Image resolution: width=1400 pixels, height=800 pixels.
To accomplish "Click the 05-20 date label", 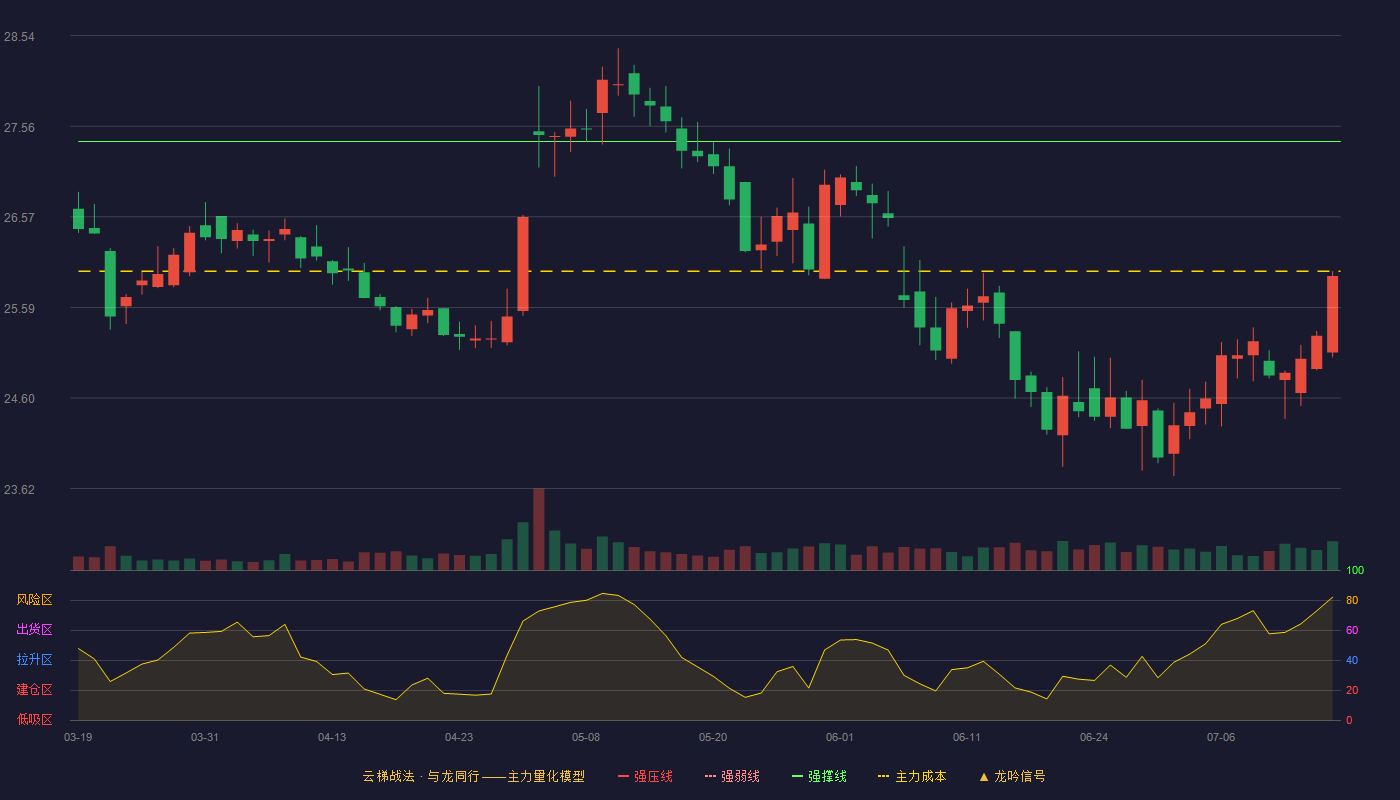I will [713, 737].
